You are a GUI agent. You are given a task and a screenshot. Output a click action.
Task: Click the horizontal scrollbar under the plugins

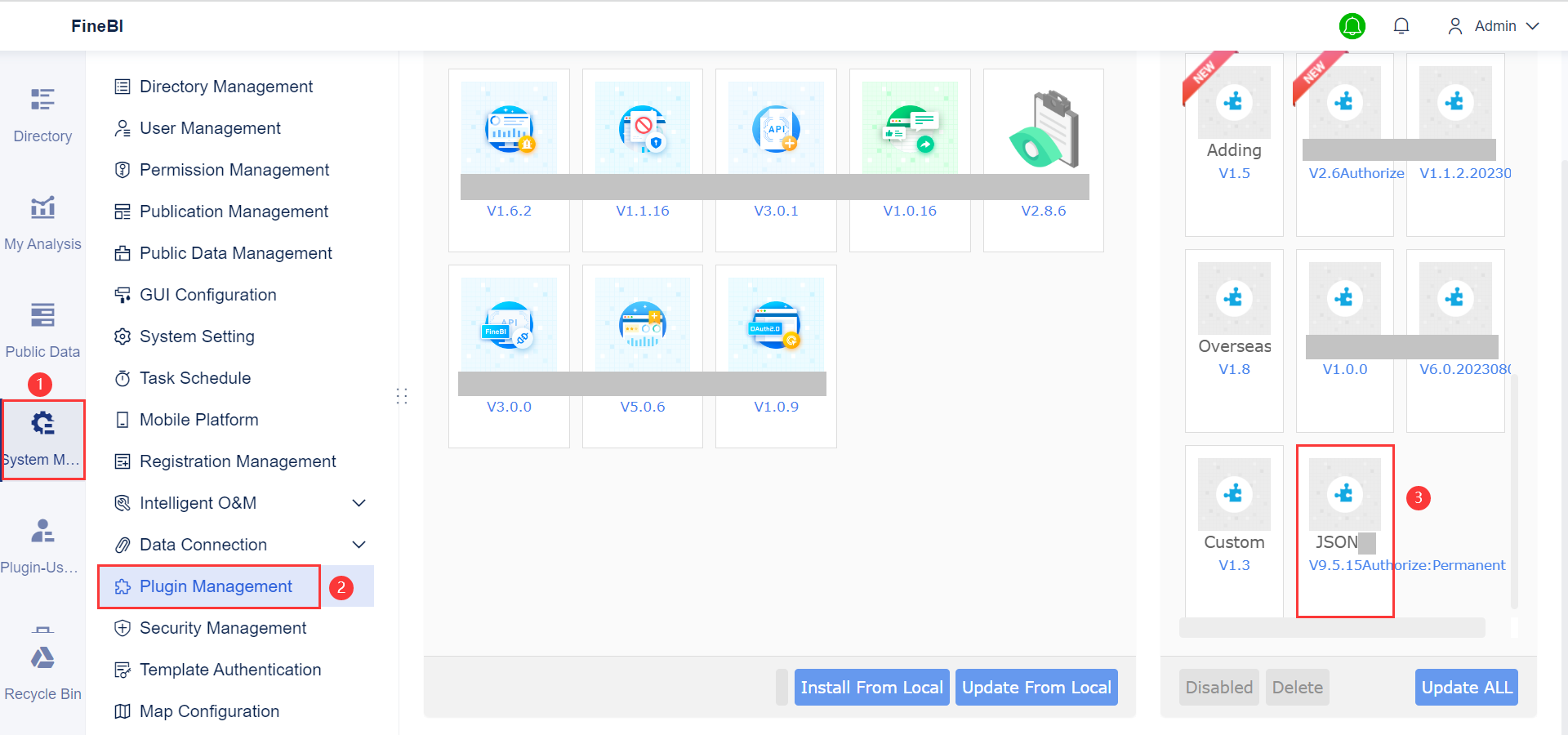1331,628
